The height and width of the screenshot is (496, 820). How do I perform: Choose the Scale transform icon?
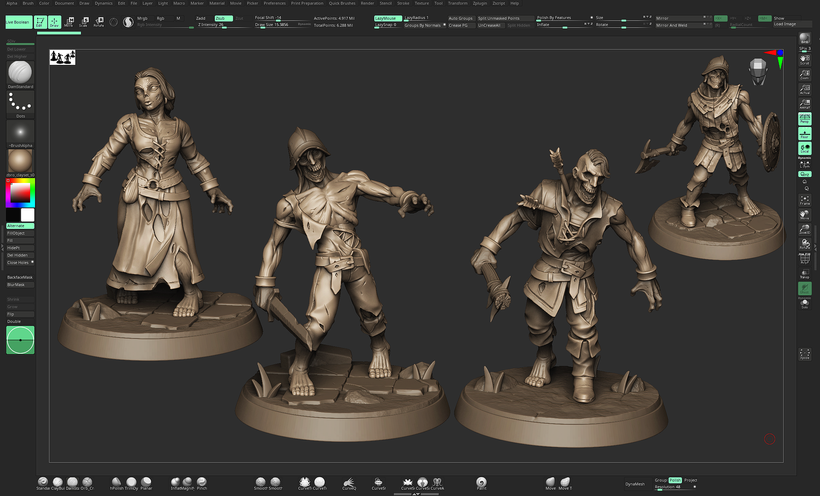point(84,20)
